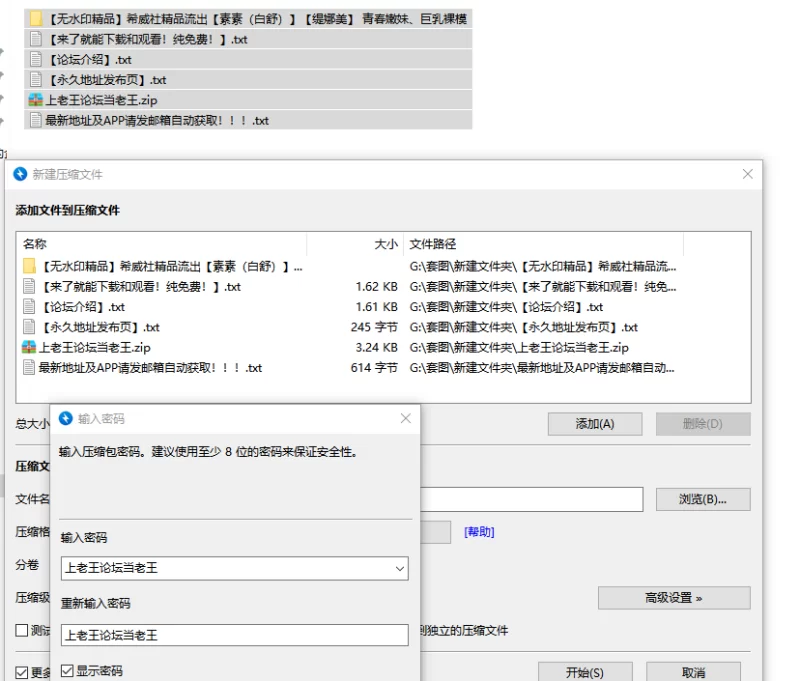
Task: Click path G:\套图\新建文件夹\上老王论坛当老王.zip
Action: (519, 347)
